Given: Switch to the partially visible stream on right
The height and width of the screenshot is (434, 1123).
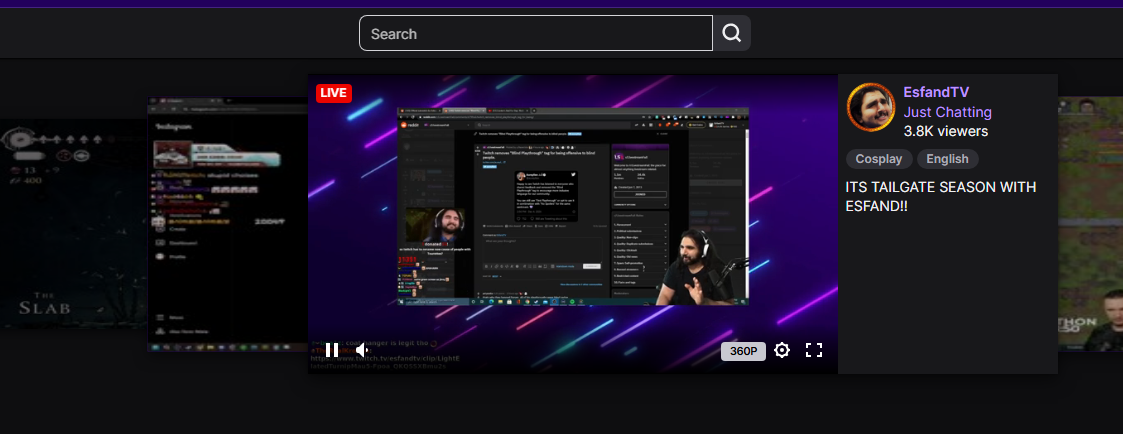Looking at the screenshot, I should click(1090, 223).
